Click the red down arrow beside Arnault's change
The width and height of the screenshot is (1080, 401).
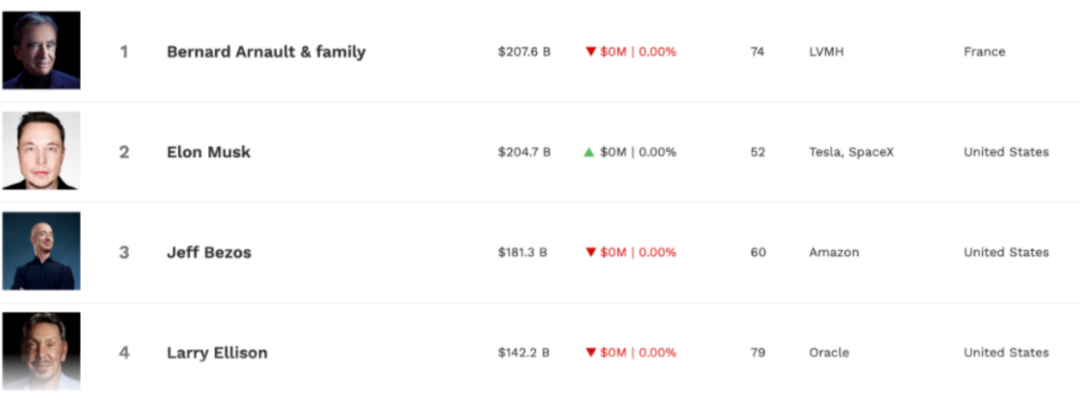[x=590, y=52]
